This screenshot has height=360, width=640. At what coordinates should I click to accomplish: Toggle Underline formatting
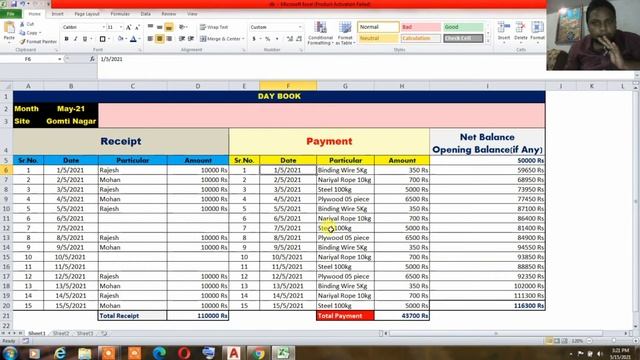(x=85, y=39)
